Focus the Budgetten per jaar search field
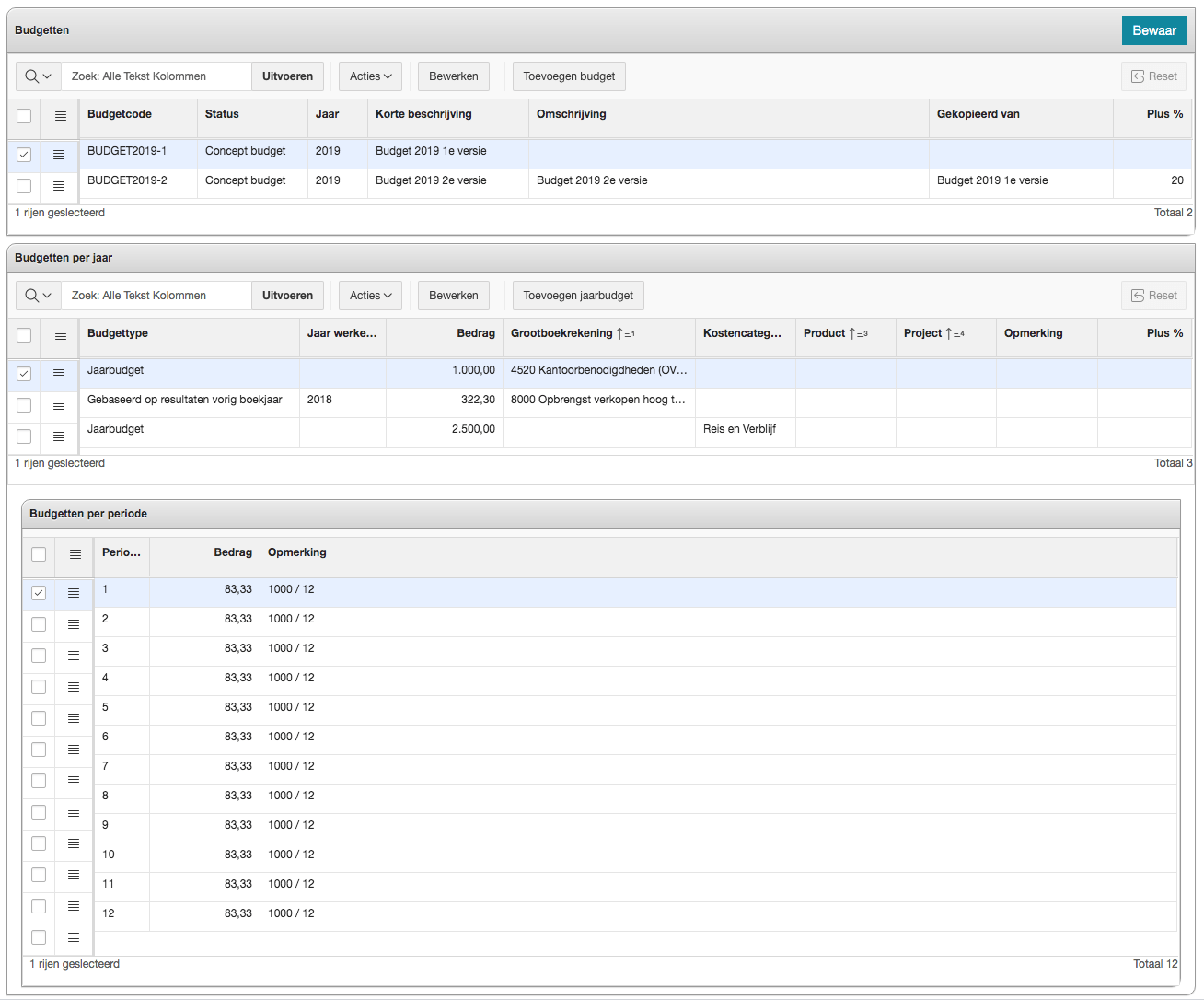Viewport: 1204px width, 1000px height. [156, 296]
